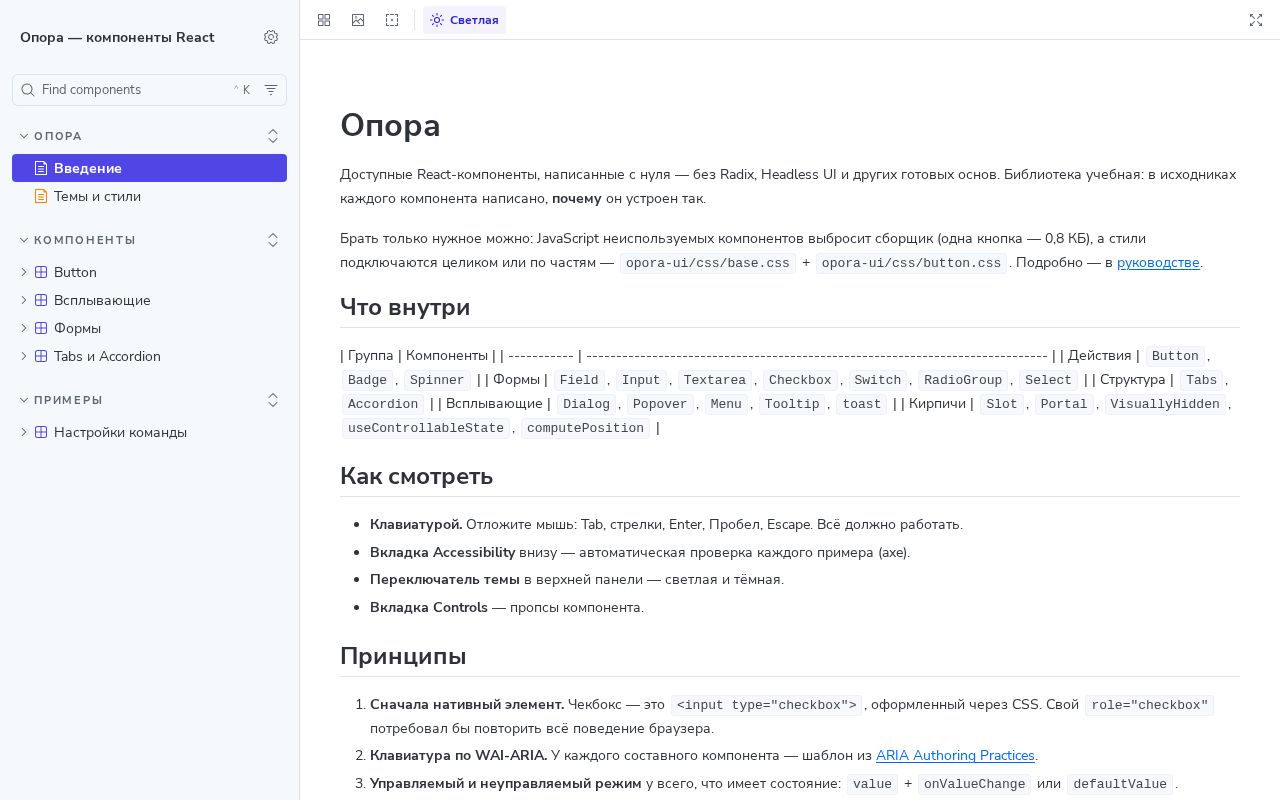Collapse the ОПОРА section chevron

24,136
